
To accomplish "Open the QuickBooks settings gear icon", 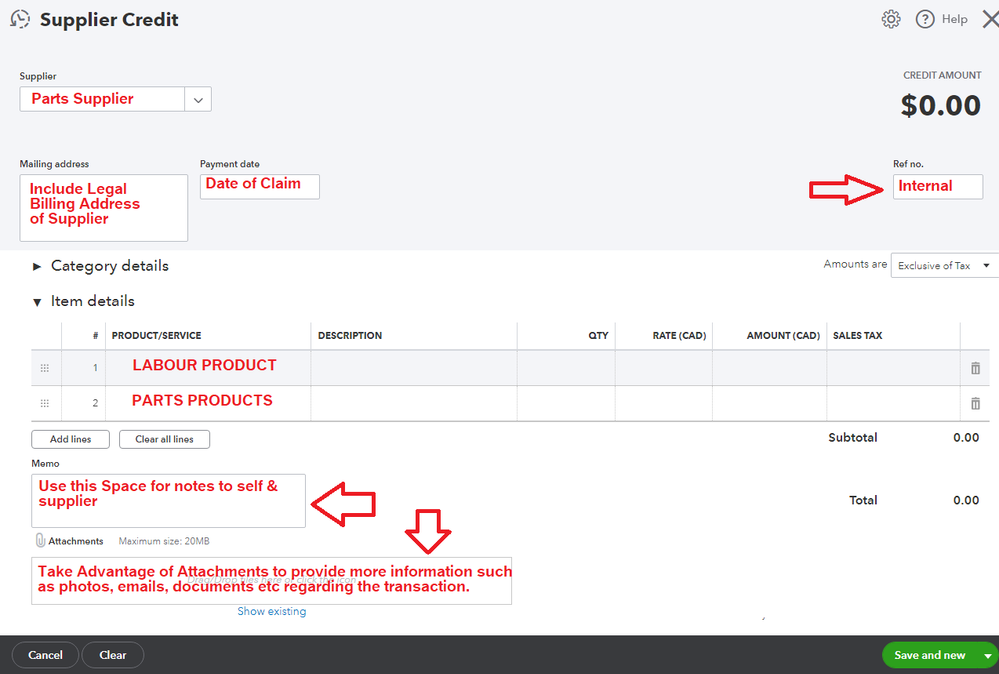I will (x=890, y=18).
